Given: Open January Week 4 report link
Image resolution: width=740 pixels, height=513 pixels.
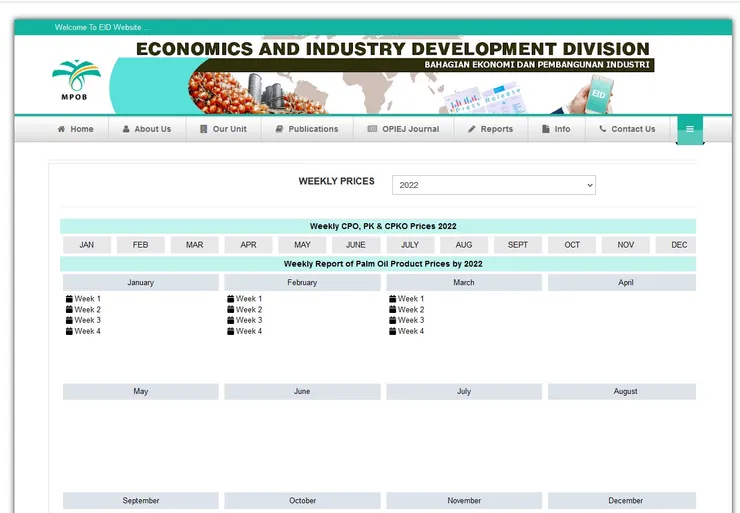Looking at the screenshot, I should pyautogui.click(x=87, y=331).
